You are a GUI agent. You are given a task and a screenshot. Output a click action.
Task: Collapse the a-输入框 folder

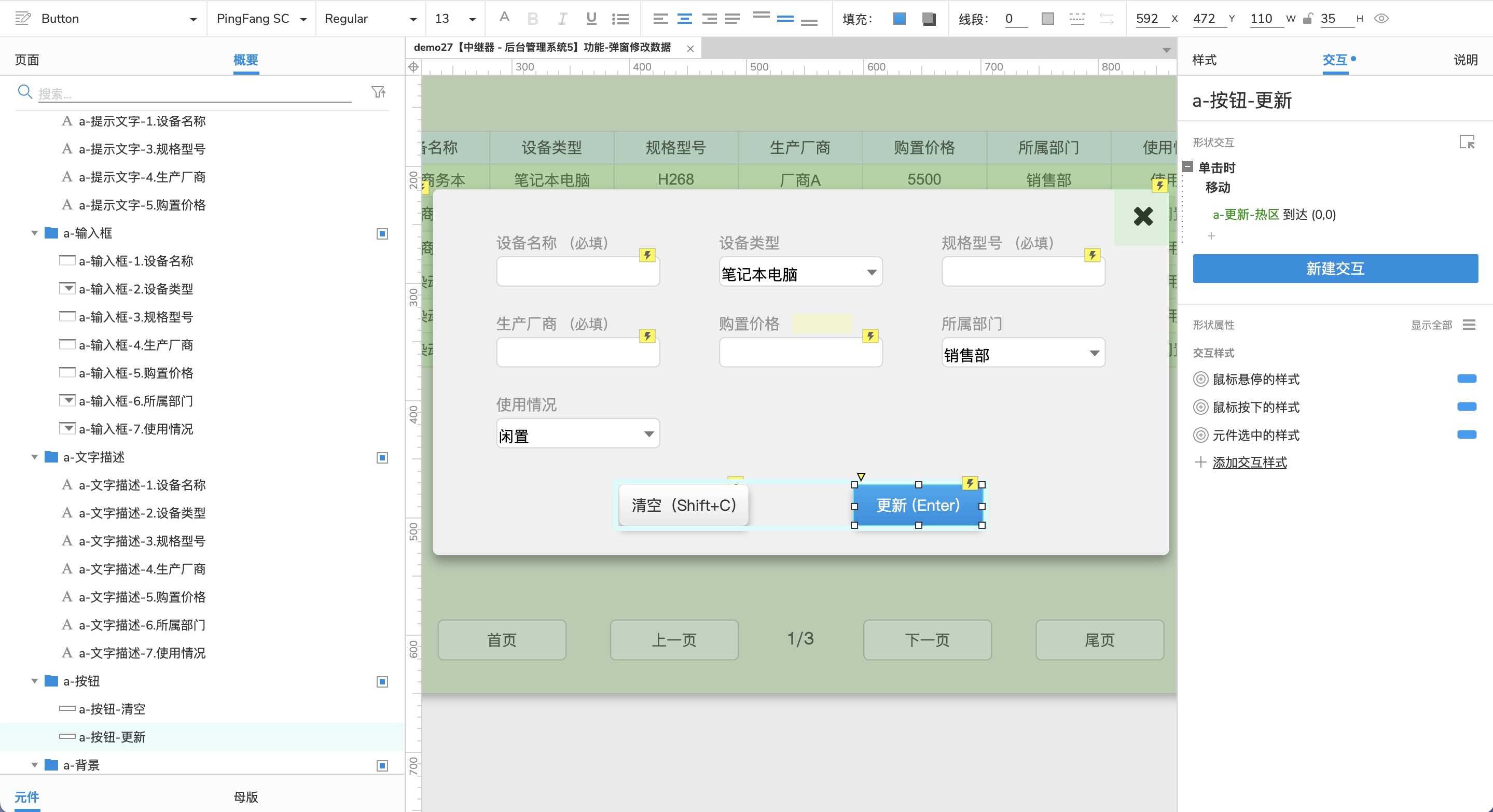[x=34, y=233]
